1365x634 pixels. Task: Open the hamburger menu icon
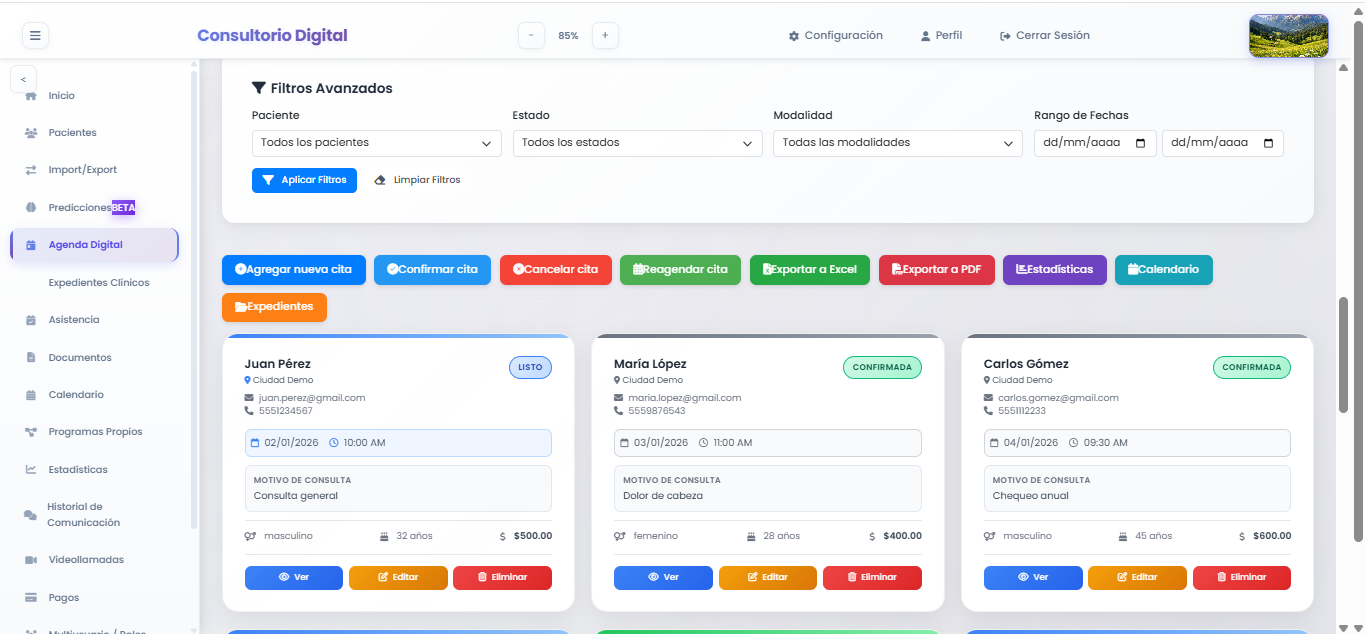pos(35,36)
